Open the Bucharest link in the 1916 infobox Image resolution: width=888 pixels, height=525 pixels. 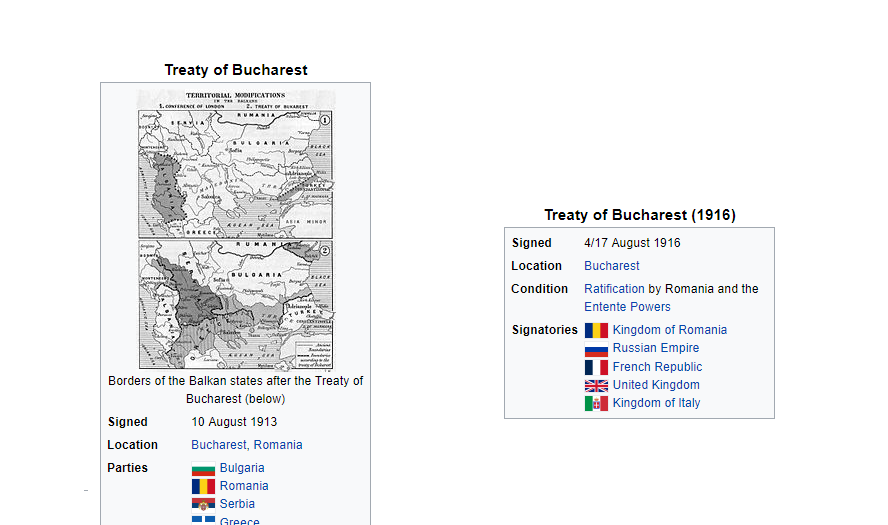612,266
